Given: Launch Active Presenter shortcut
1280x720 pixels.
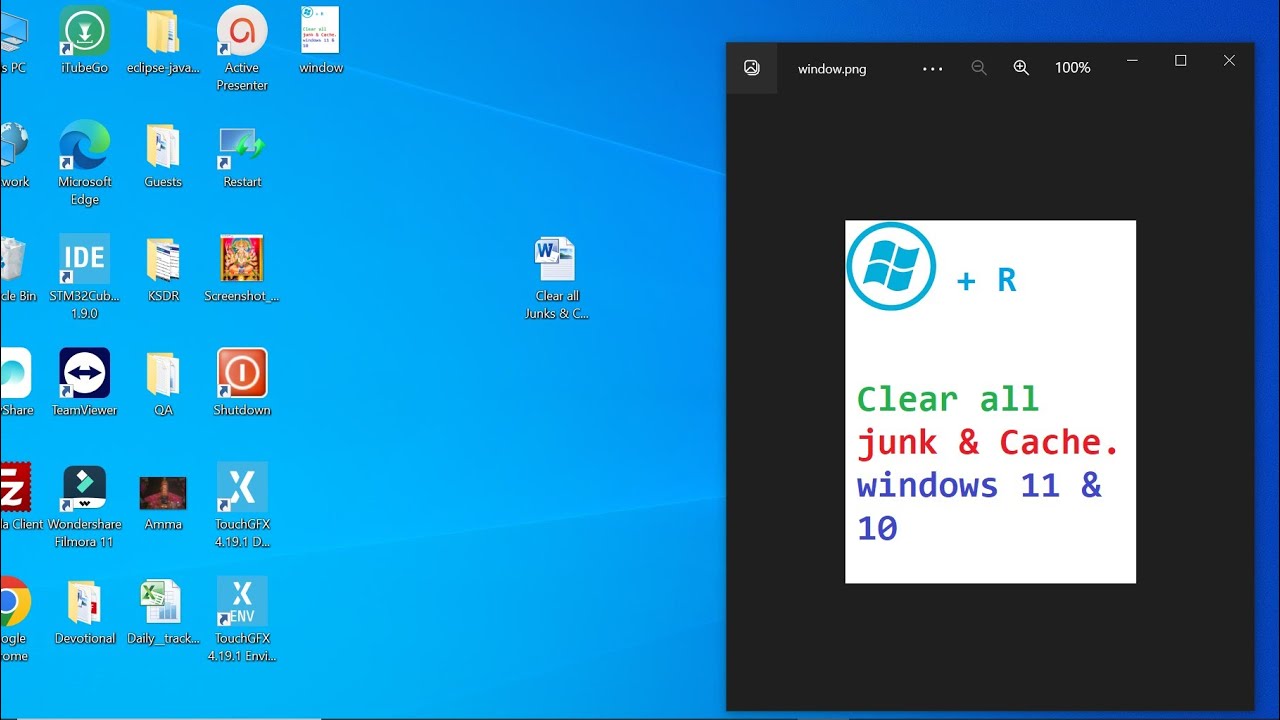Looking at the screenshot, I should coord(242,48).
